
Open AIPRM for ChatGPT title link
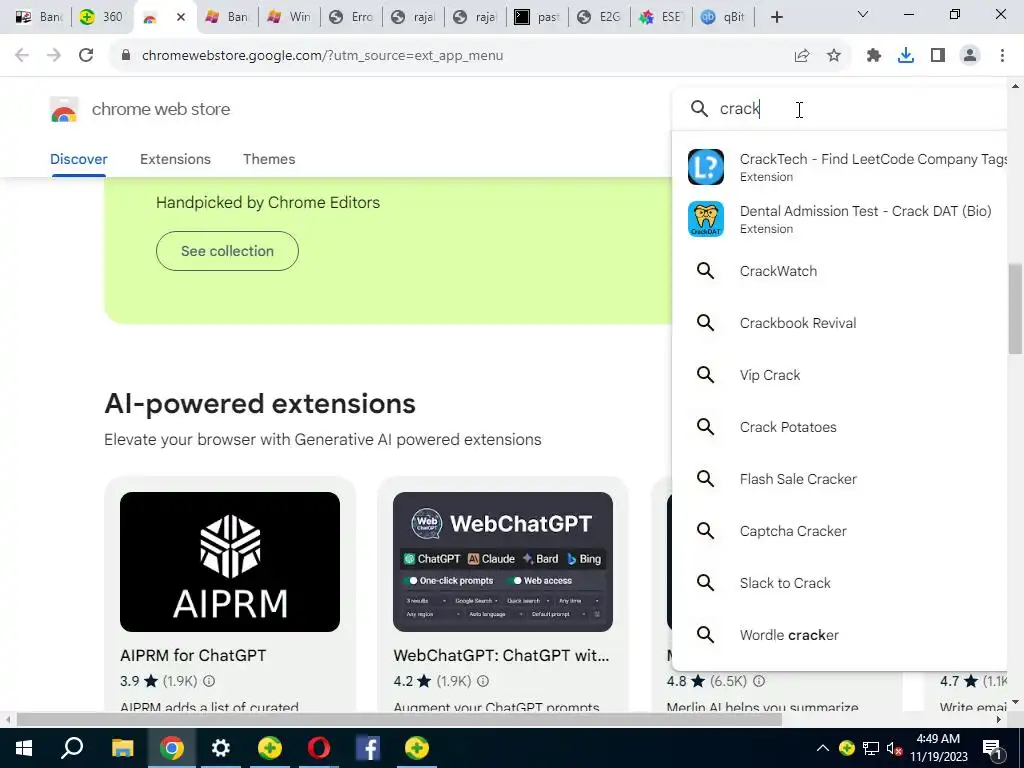click(193, 655)
